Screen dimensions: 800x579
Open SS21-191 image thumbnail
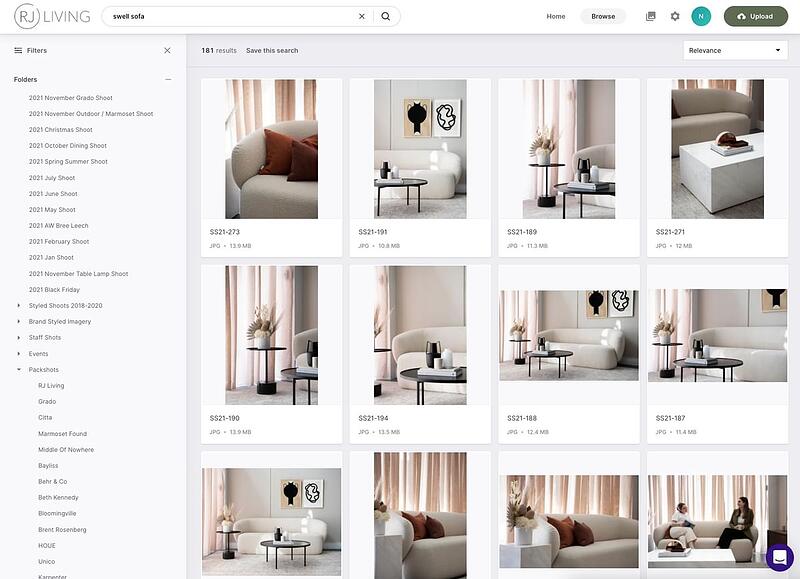(420, 149)
